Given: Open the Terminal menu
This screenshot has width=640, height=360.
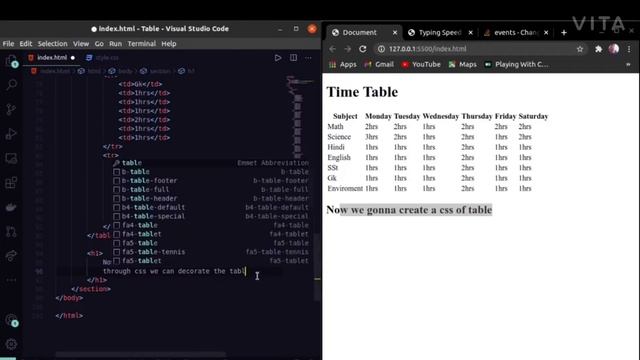Looking at the screenshot, I should point(142,44).
